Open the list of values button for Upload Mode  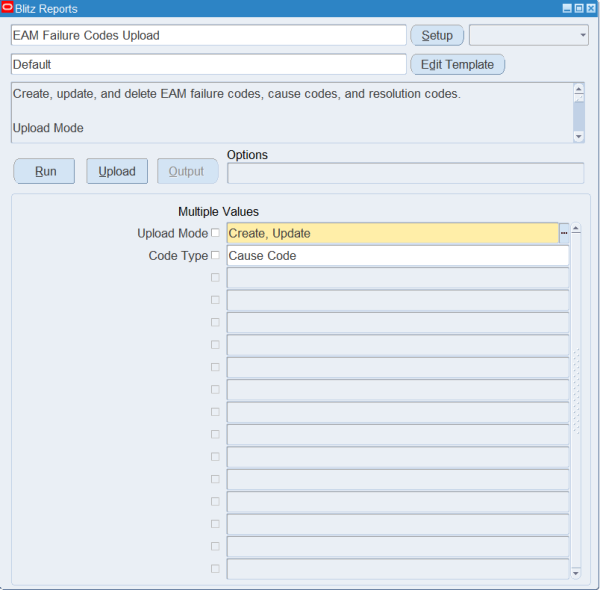564,233
